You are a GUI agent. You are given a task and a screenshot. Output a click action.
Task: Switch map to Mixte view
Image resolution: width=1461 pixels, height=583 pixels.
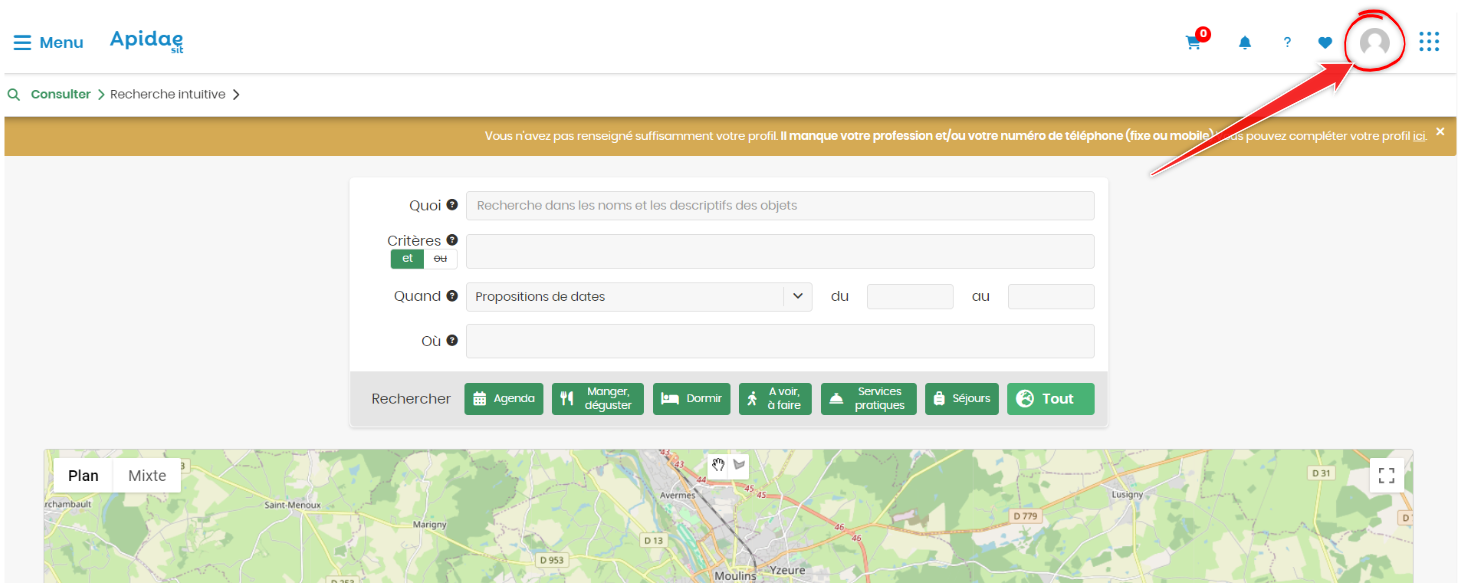click(147, 476)
